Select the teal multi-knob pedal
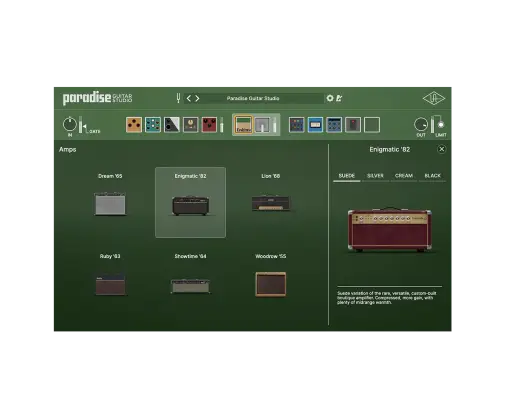Screen dimensions: 509x400 [x=153, y=125]
